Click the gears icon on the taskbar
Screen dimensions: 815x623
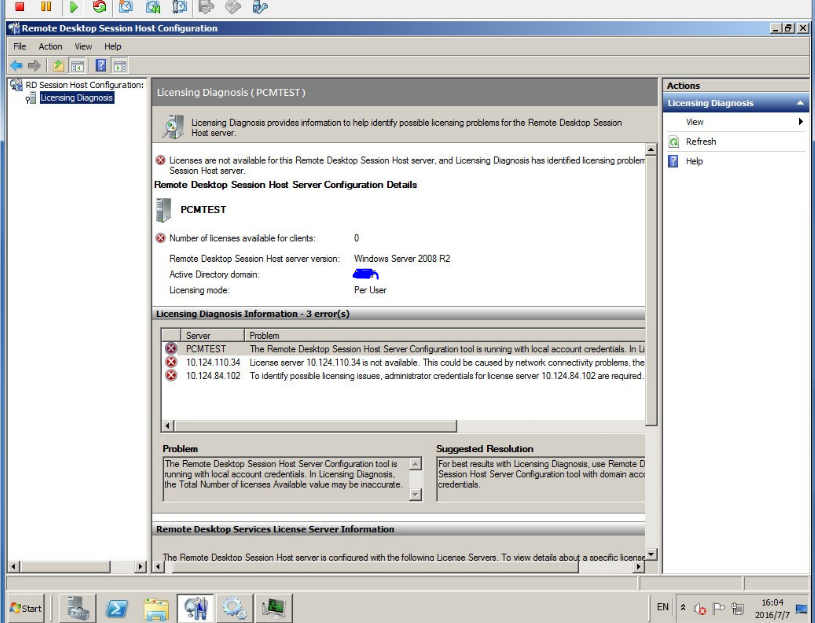[x=234, y=608]
